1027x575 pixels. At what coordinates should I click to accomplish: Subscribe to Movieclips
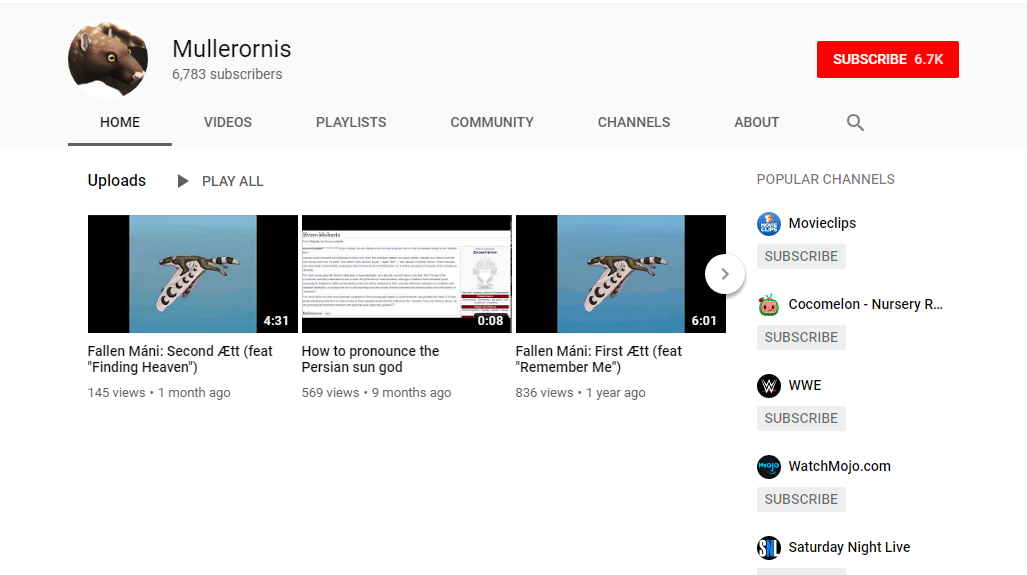point(801,256)
